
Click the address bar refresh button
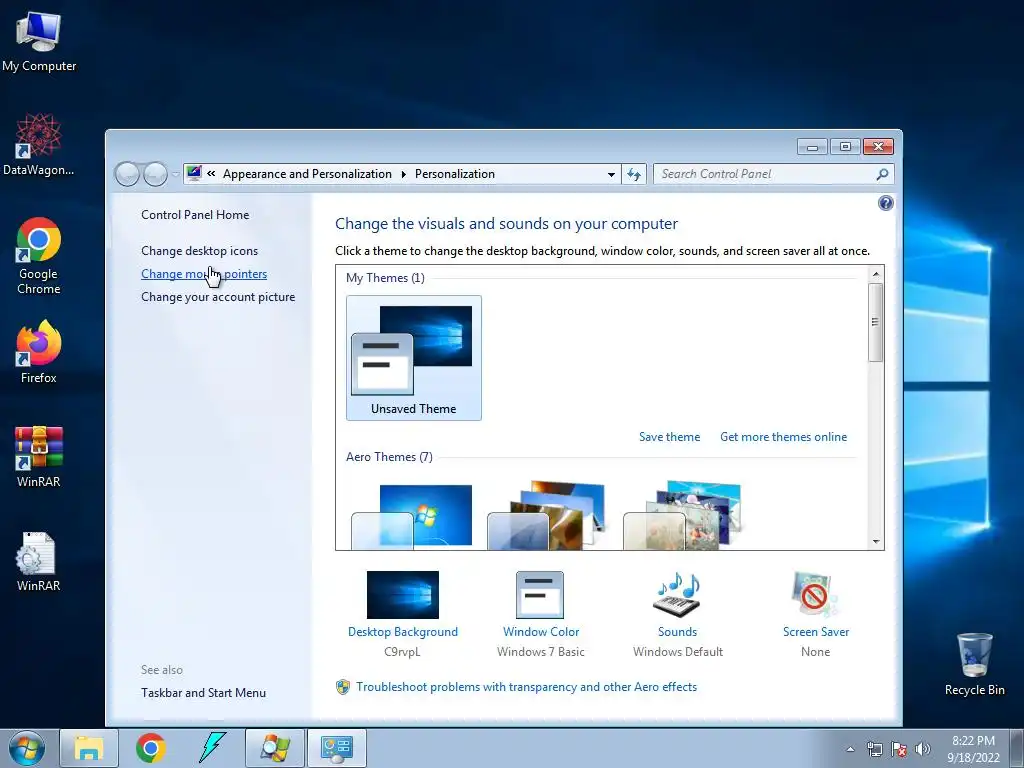633,174
